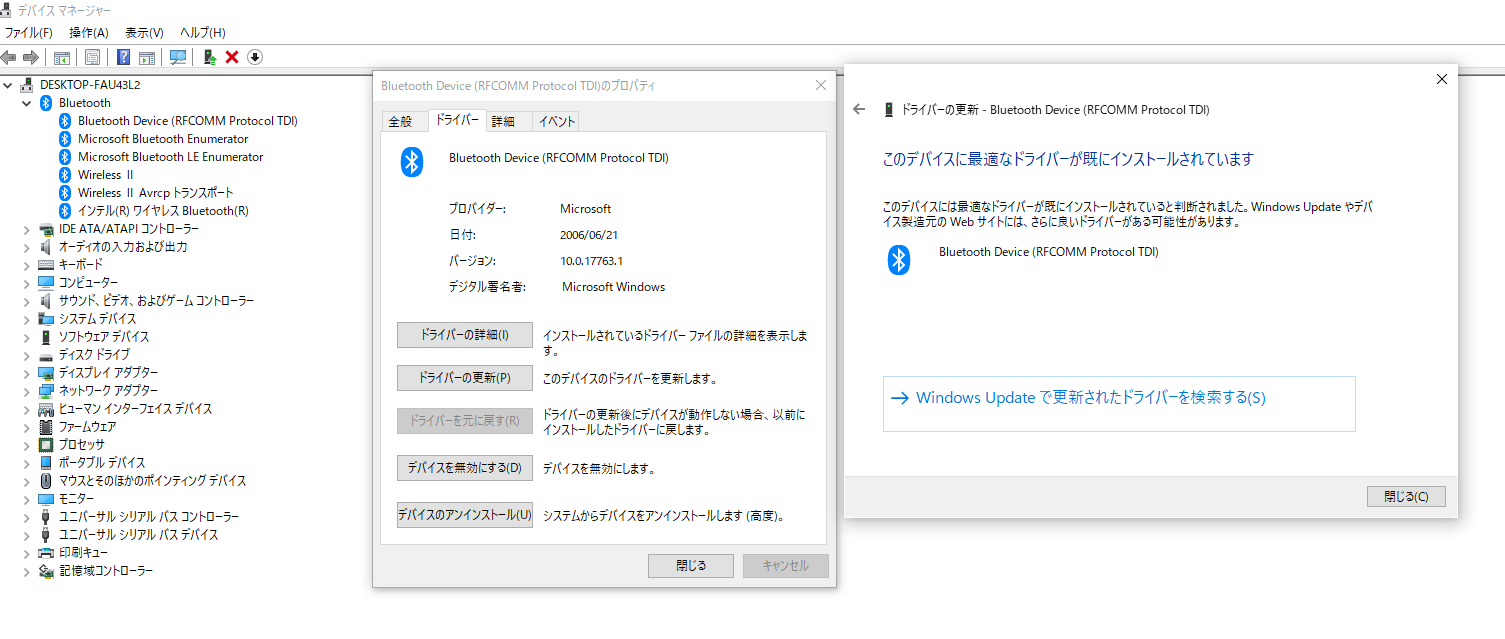
Task: Click Windows Update で更新されたドライバーを検索する link
Action: (1119, 404)
